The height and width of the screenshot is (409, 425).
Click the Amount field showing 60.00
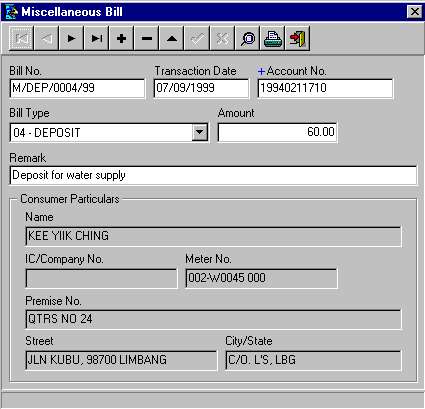277,132
